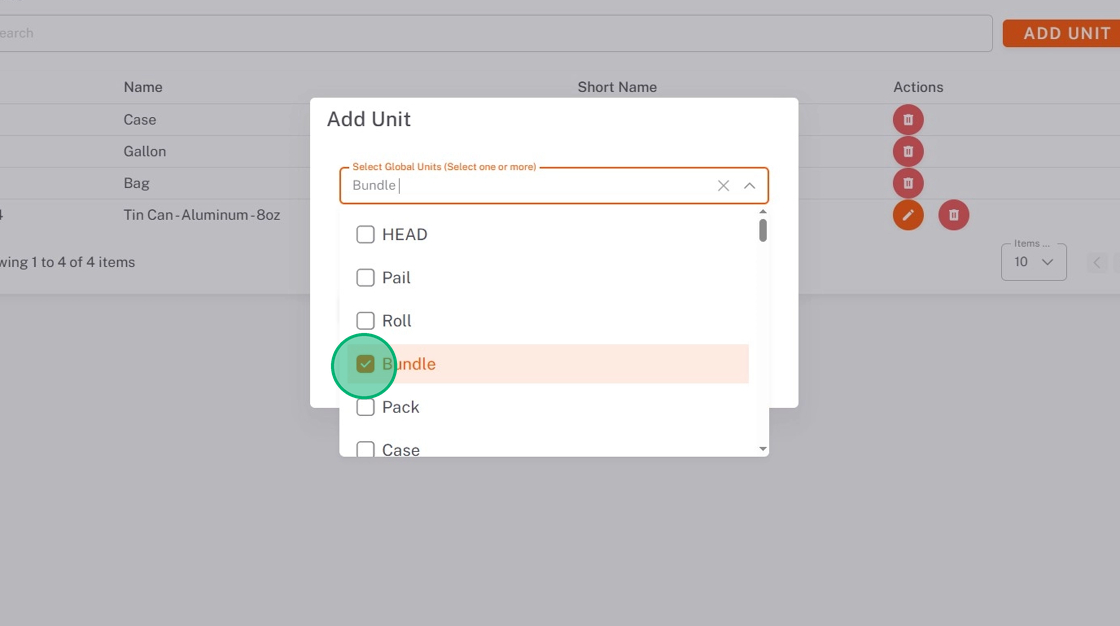Click the ADD UNIT button
The width and height of the screenshot is (1120, 626).
1063,33
